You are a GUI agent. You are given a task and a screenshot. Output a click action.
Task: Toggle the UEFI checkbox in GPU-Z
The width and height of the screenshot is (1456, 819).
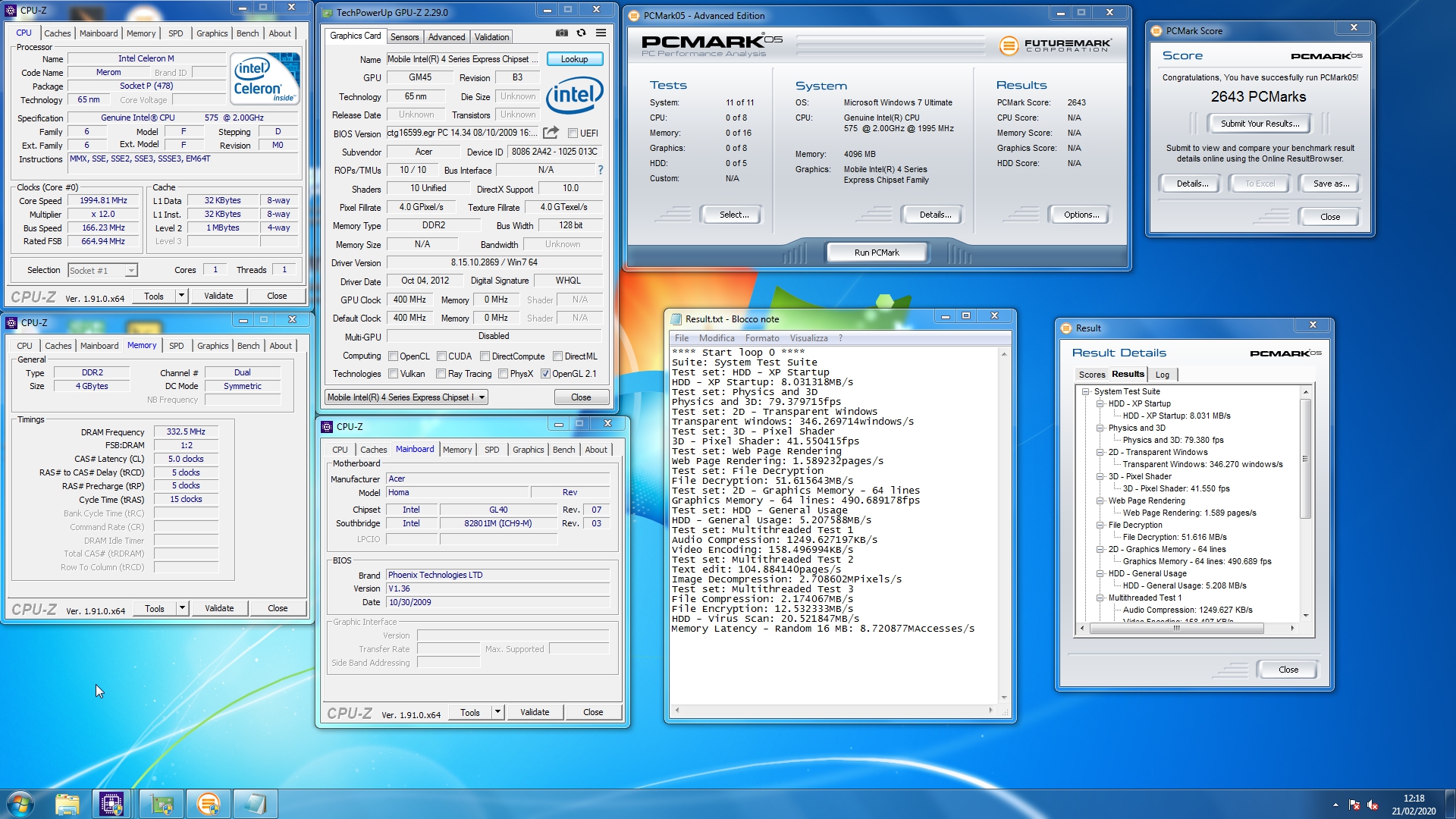tap(573, 133)
